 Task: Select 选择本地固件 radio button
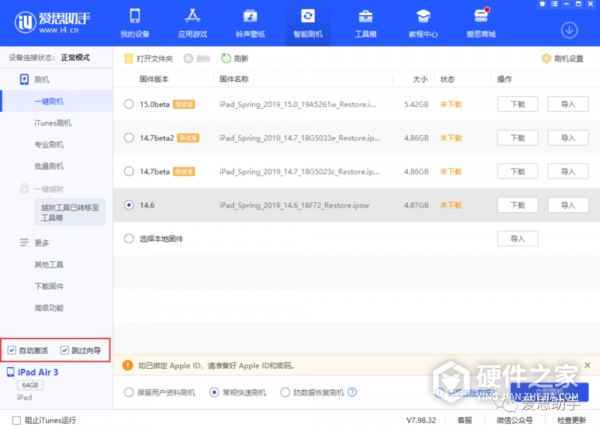tap(129, 239)
